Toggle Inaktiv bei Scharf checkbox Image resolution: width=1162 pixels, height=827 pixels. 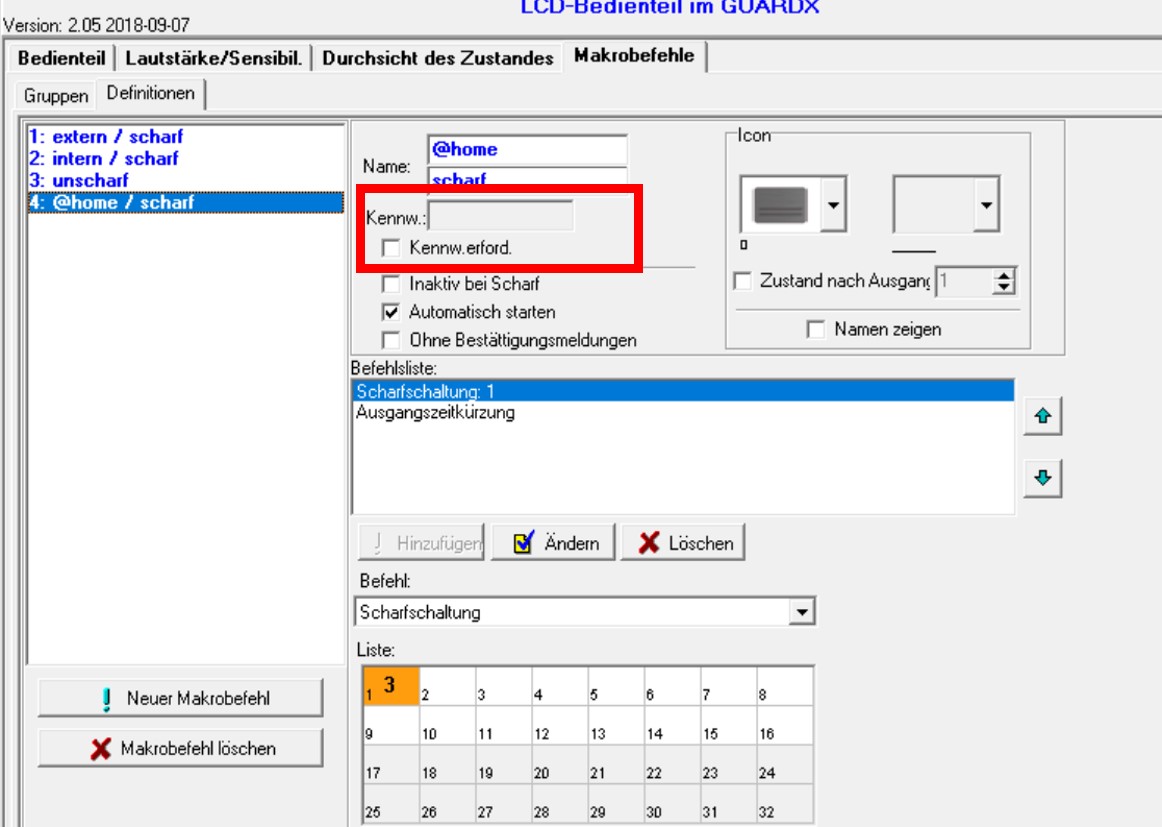(391, 284)
